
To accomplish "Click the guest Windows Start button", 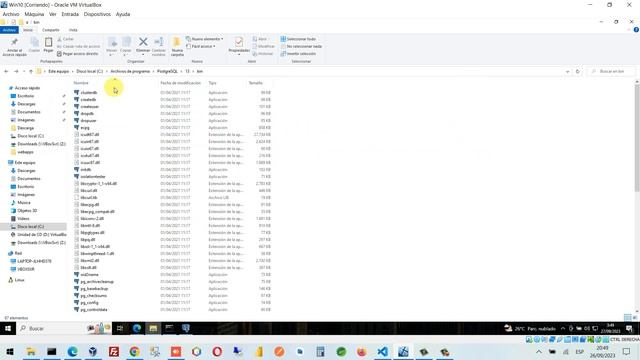I will point(8,328).
